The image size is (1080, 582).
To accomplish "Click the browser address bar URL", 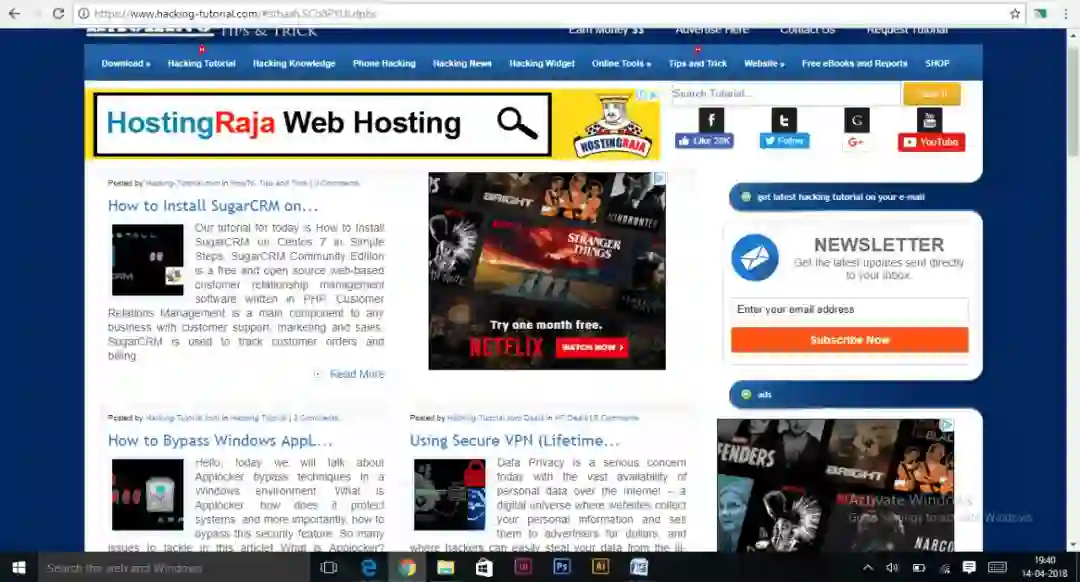I will (236, 13).
